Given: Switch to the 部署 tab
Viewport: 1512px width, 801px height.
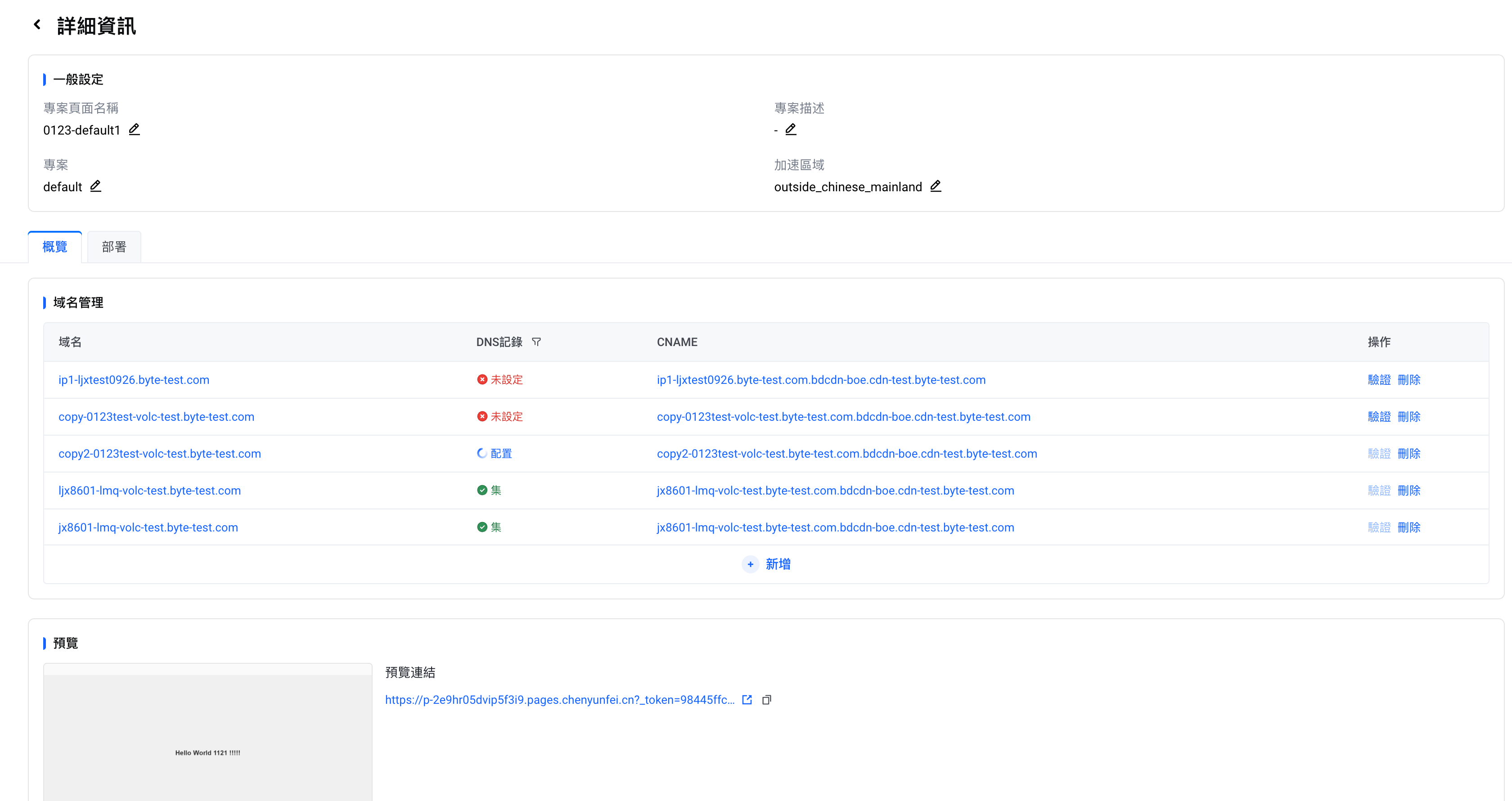Looking at the screenshot, I should tap(114, 247).
